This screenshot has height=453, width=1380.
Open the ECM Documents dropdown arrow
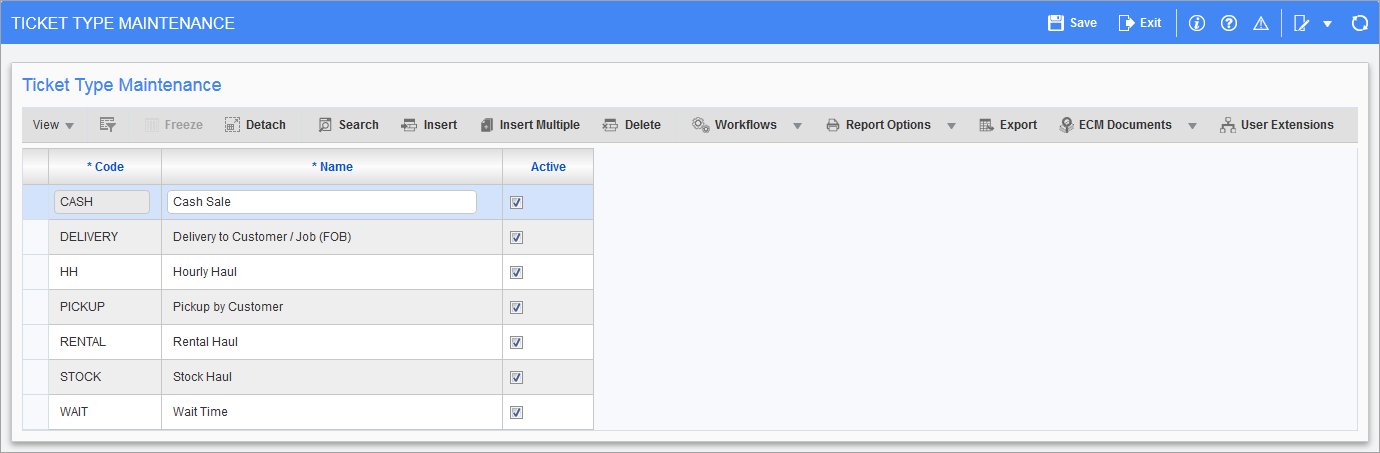pos(1192,126)
